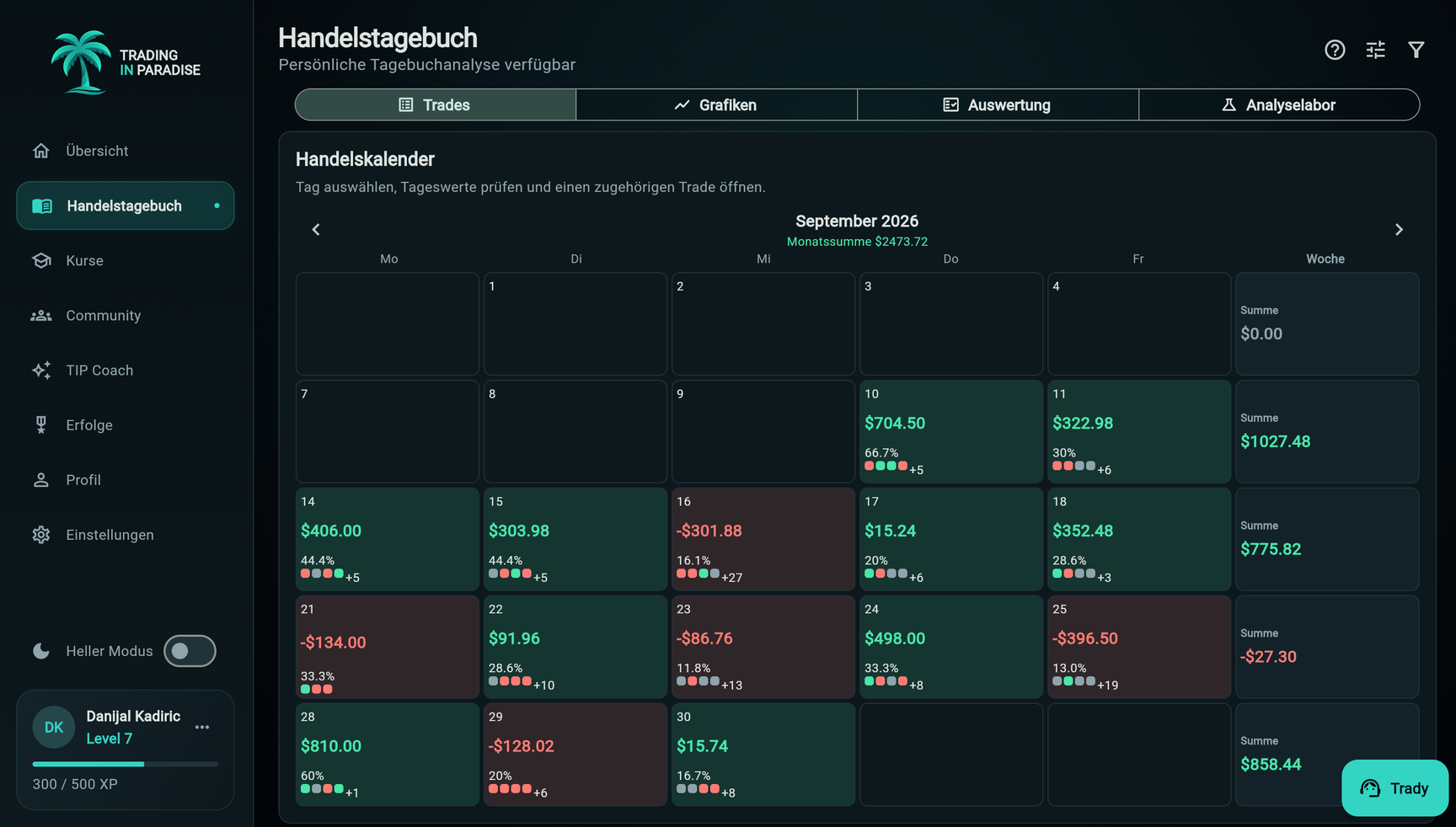Open Community via the group icon
This screenshot has width=1456, height=827.
[x=41, y=315]
